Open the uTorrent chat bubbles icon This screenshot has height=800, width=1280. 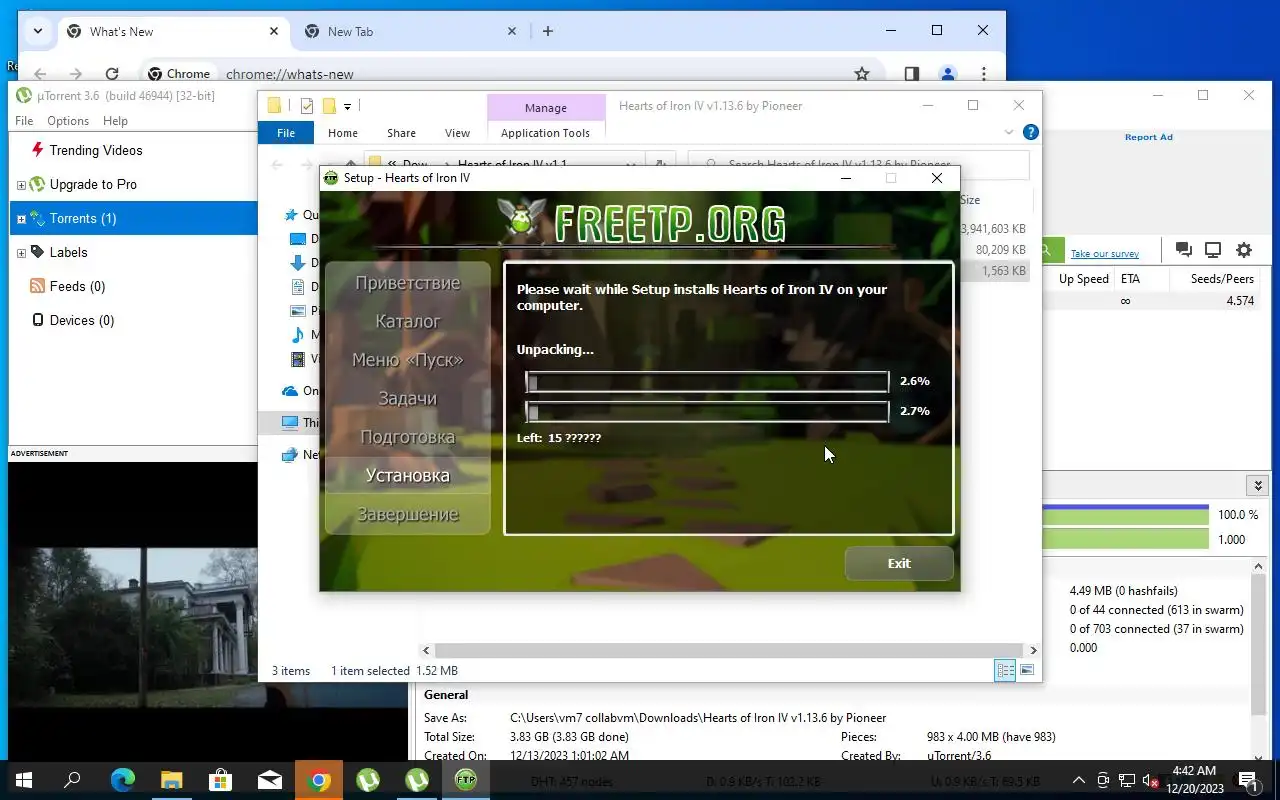pos(1184,250)
